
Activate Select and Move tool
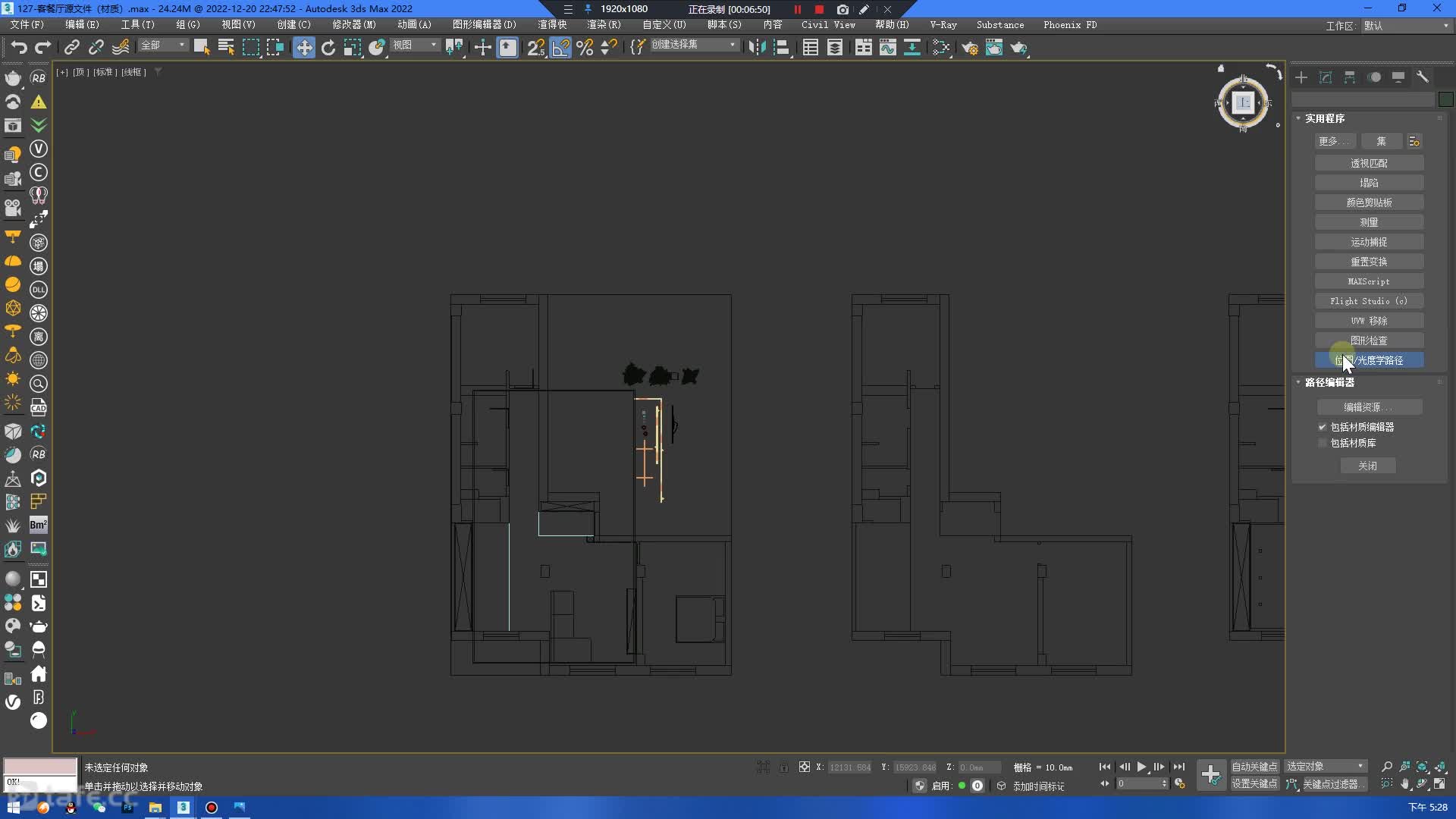[x=304, y=48]
